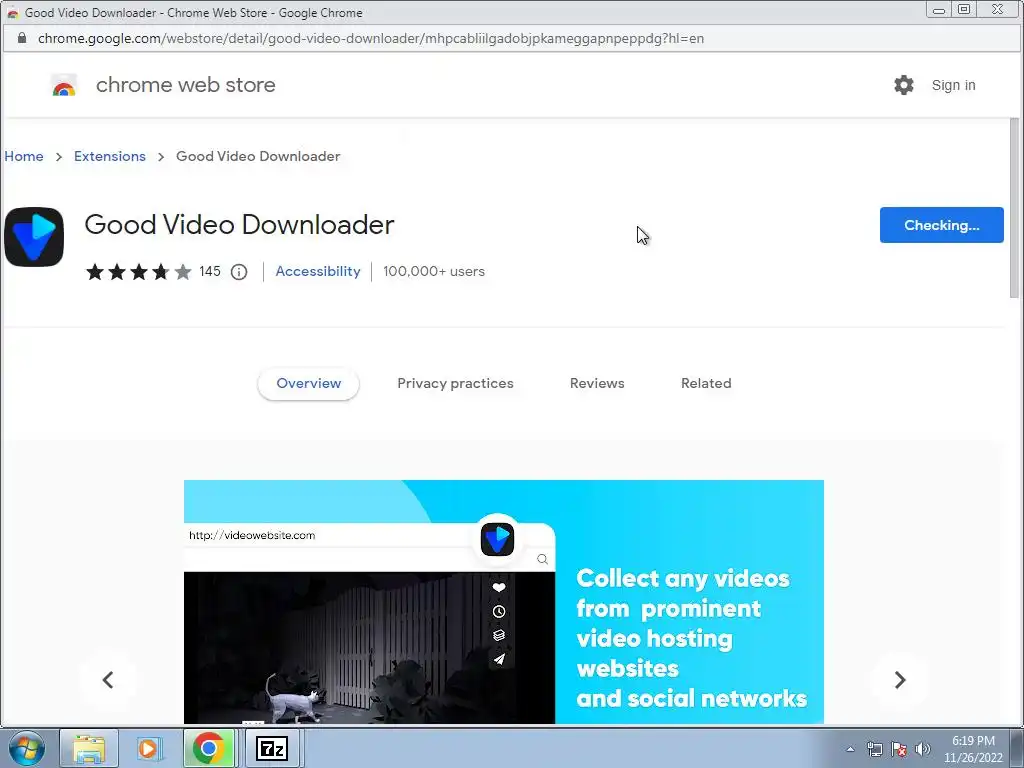
Task: Open the Extensions breadcrumb link
Action: pyautogui.click(x=110, y=156)
